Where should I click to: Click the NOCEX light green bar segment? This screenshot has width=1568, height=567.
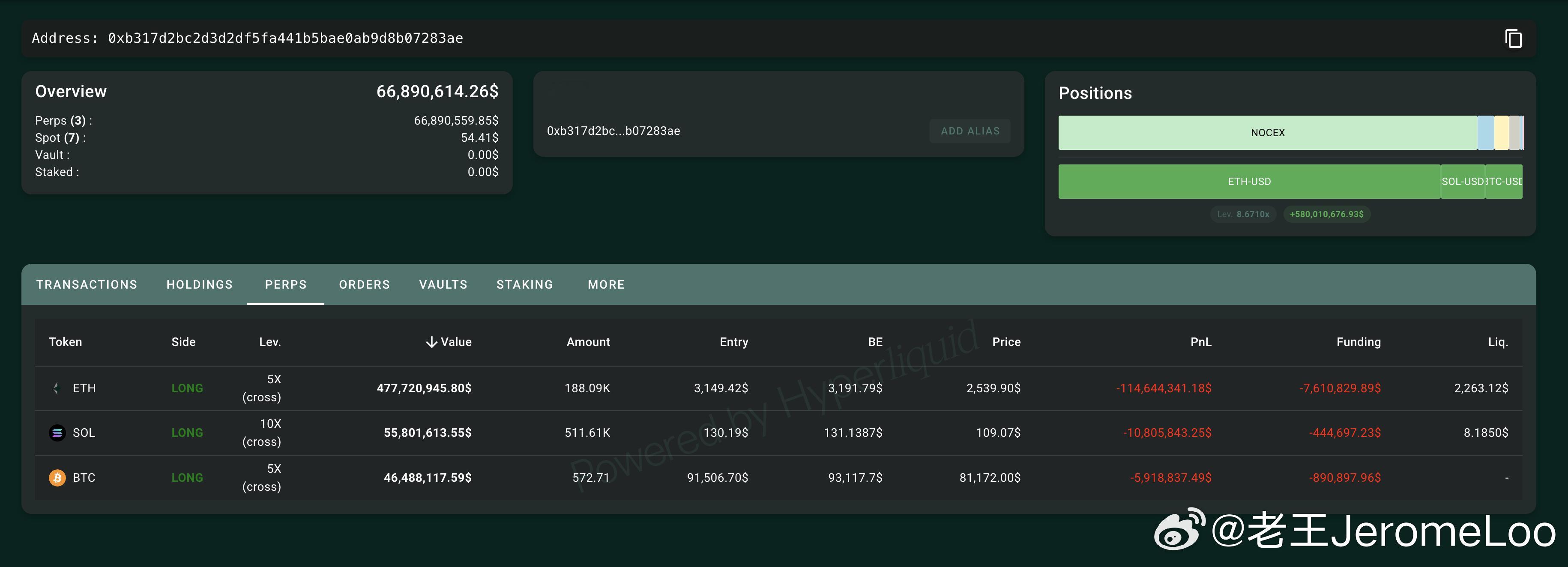(1267, 133)
